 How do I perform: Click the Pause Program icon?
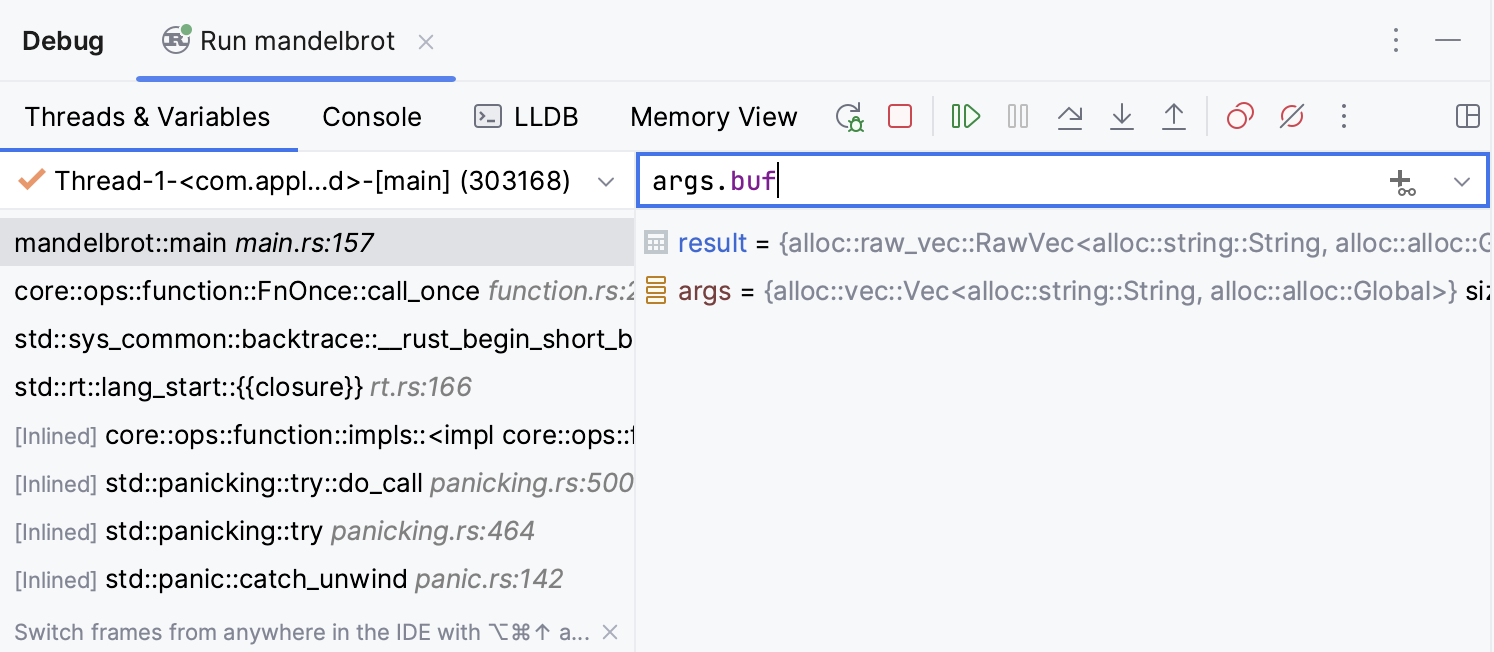pyautogui.click(x=1018, y=117)
